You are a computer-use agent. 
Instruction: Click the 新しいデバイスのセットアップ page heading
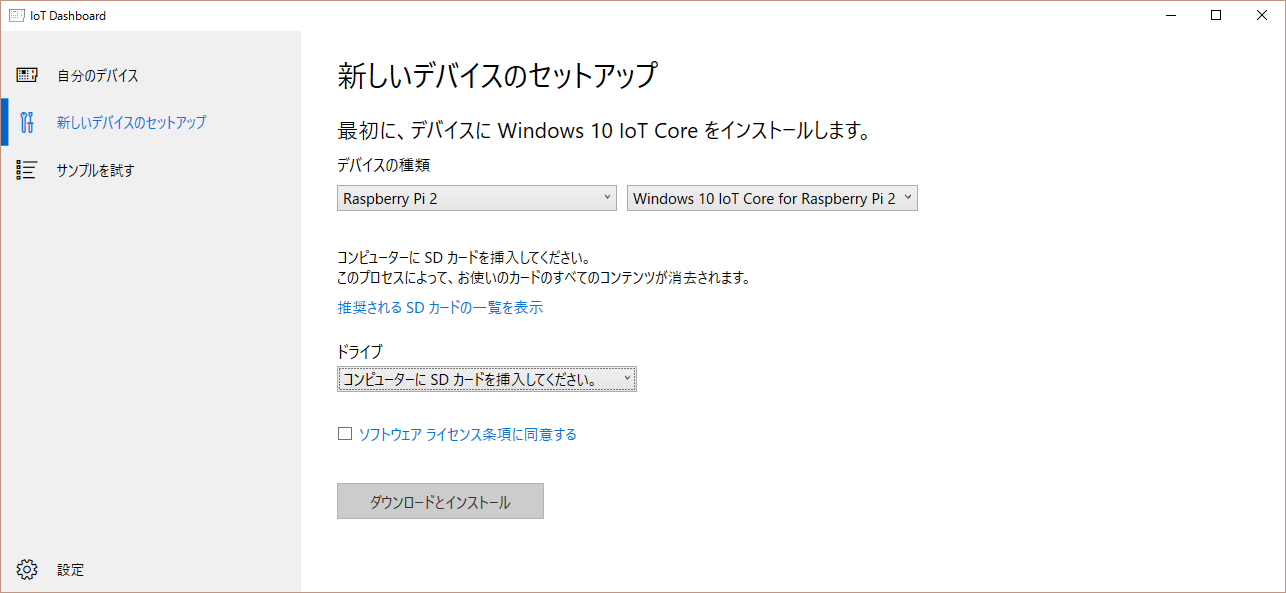(x=497, y=76)
